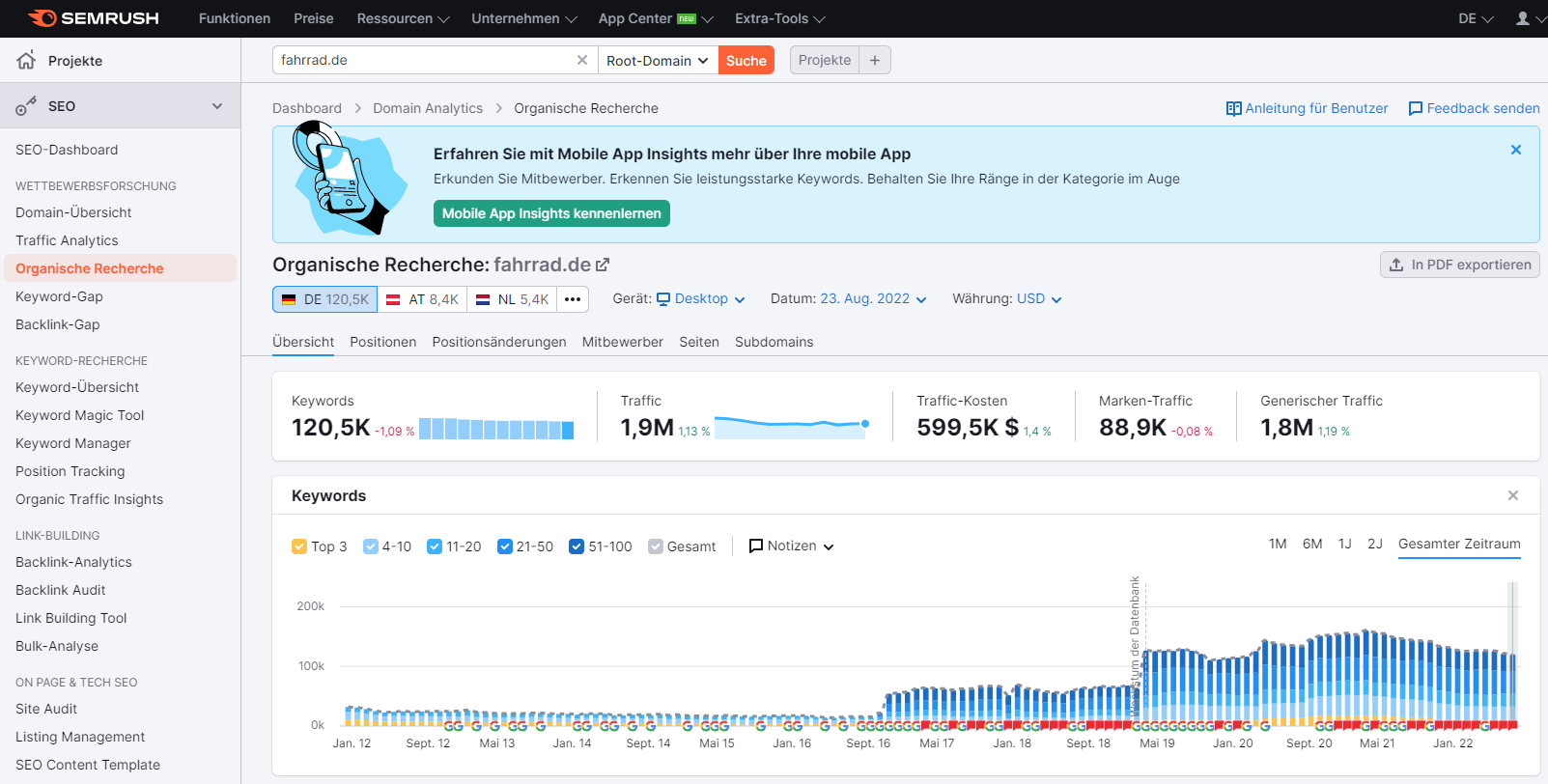
Task: Open the Währung USD dropdown
Action: pos(1039,299)
